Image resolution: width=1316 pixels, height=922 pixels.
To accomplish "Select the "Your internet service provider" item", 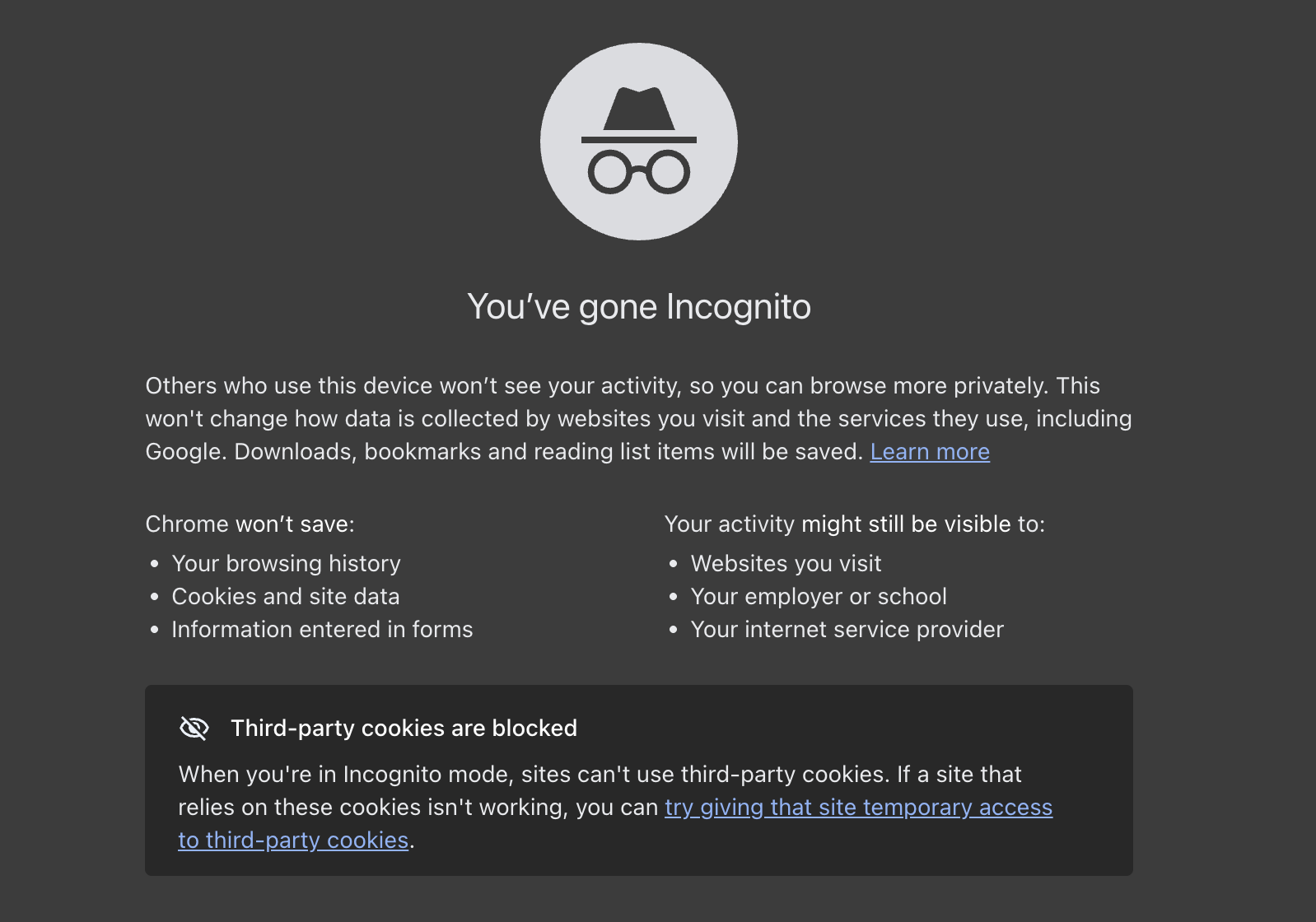I will point(847,629).
